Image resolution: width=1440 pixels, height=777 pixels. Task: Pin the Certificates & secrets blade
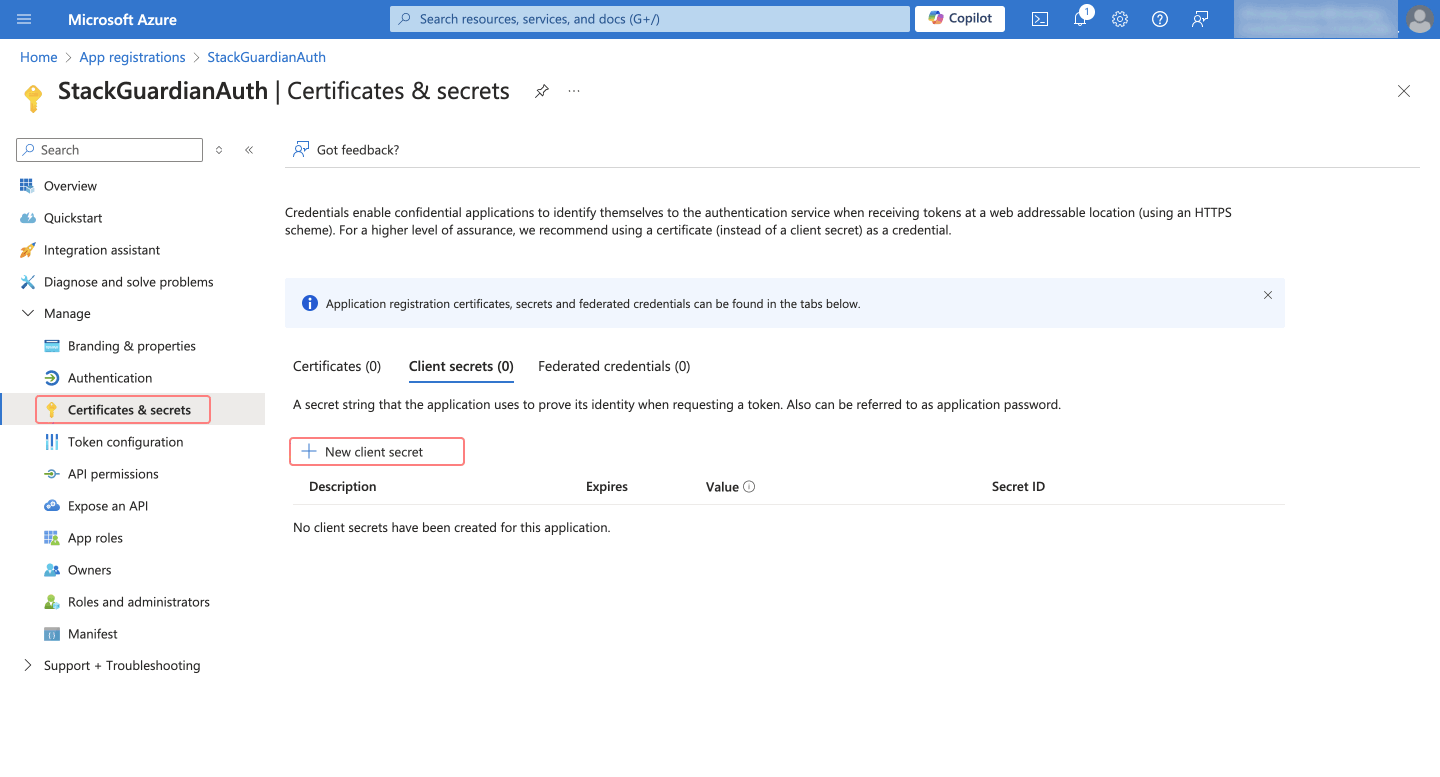pos(541,91)
